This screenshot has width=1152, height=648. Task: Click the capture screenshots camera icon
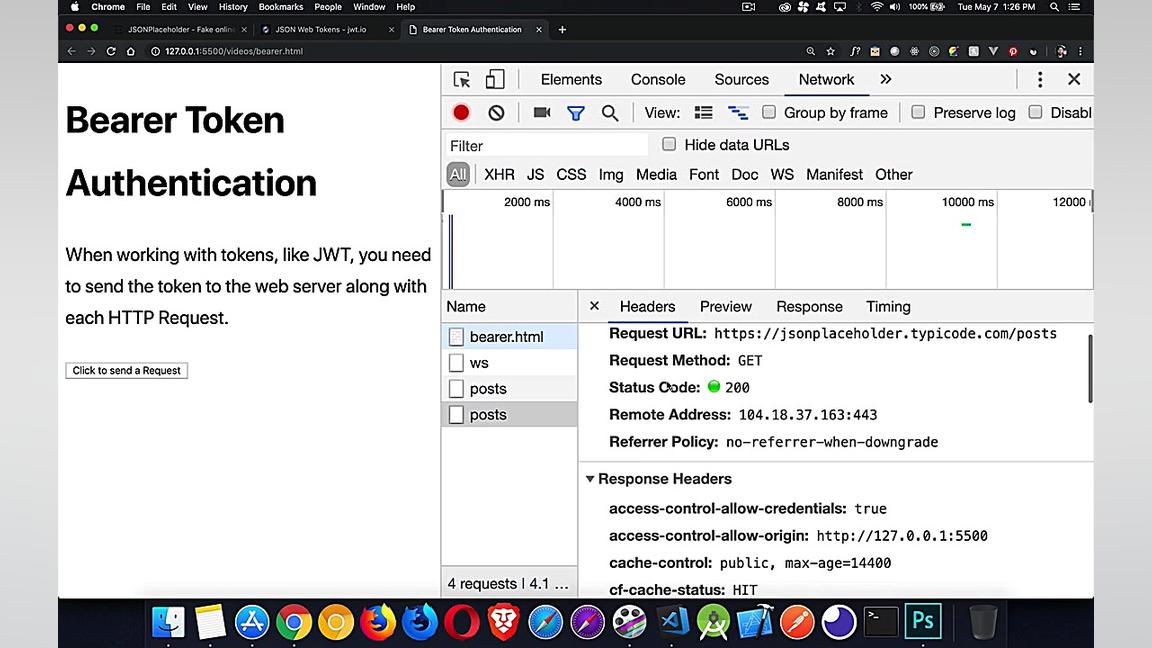pyautogui.click(x=542, y=113)
